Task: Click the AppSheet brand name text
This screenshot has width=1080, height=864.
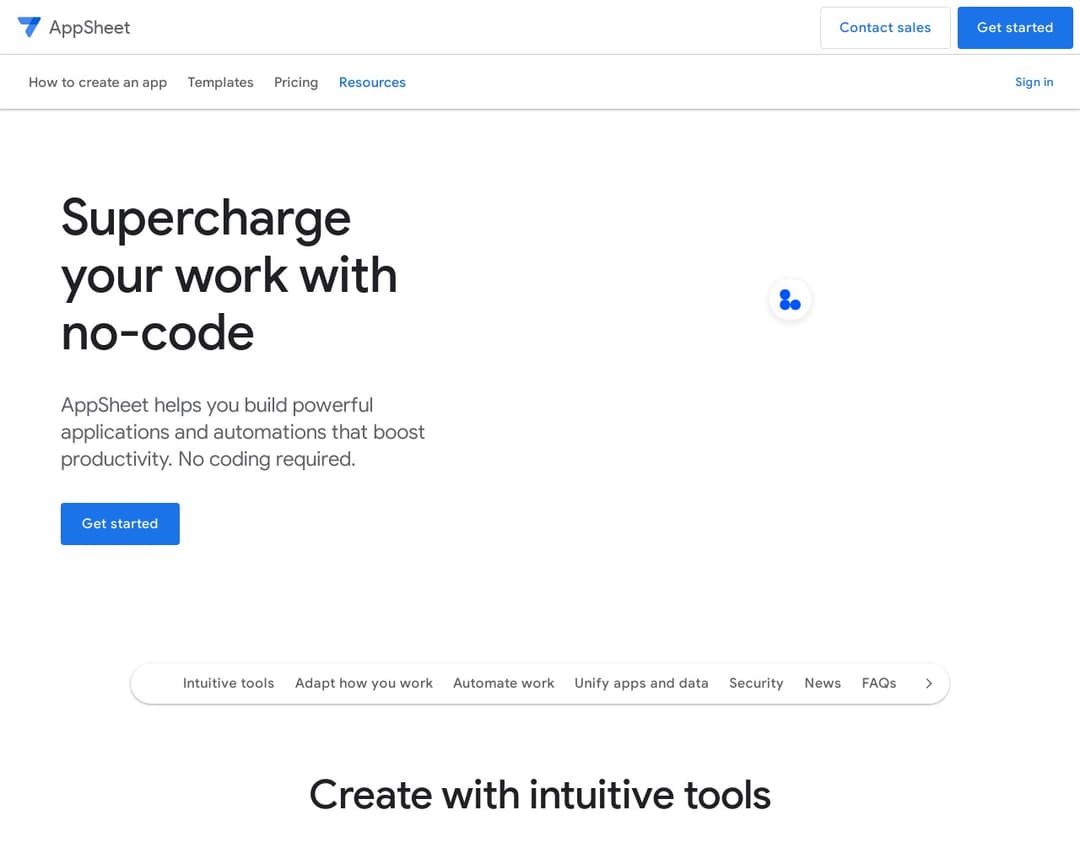Action: tap(90, 28)
